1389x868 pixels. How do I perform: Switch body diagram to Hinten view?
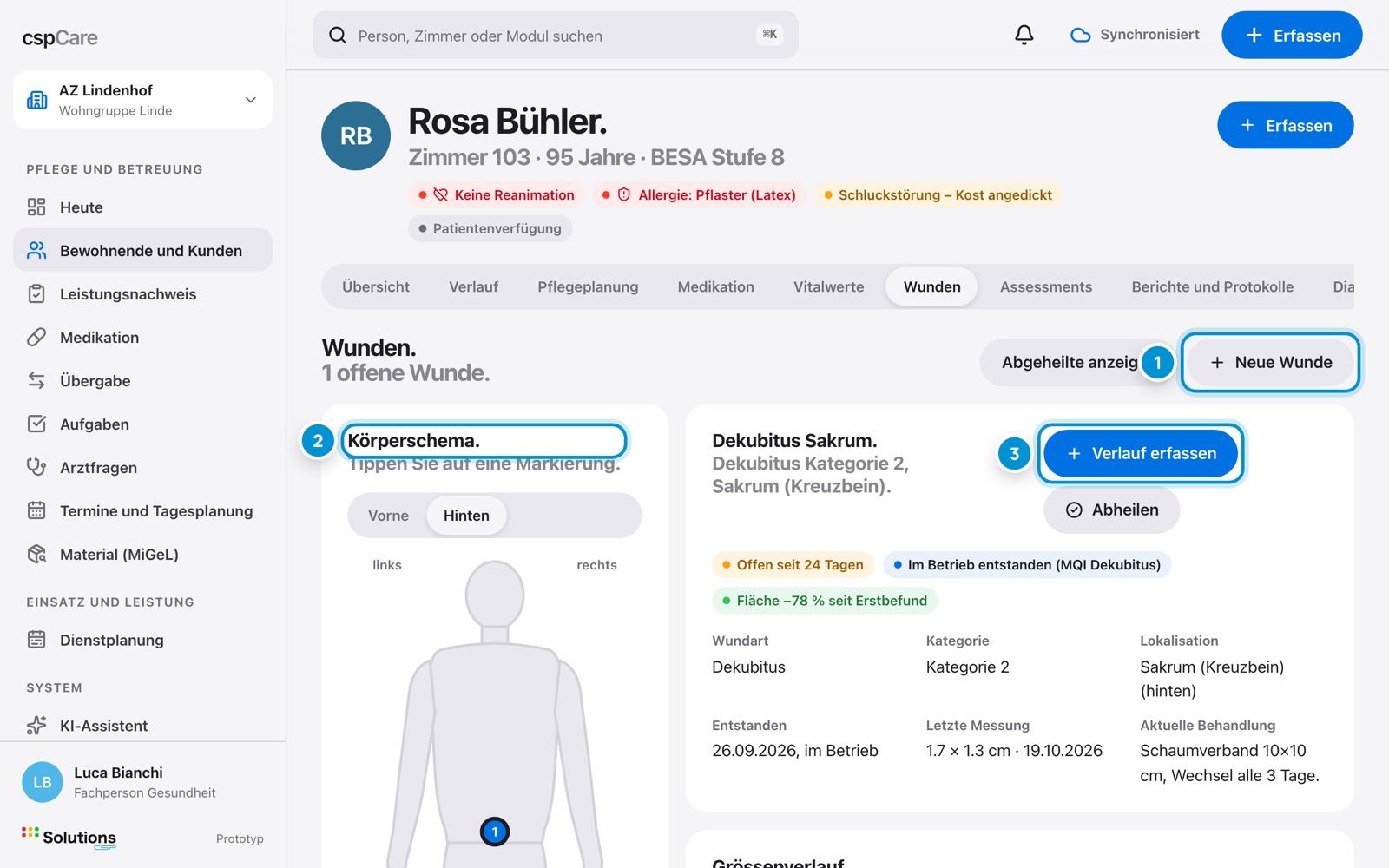click(466, 516)
